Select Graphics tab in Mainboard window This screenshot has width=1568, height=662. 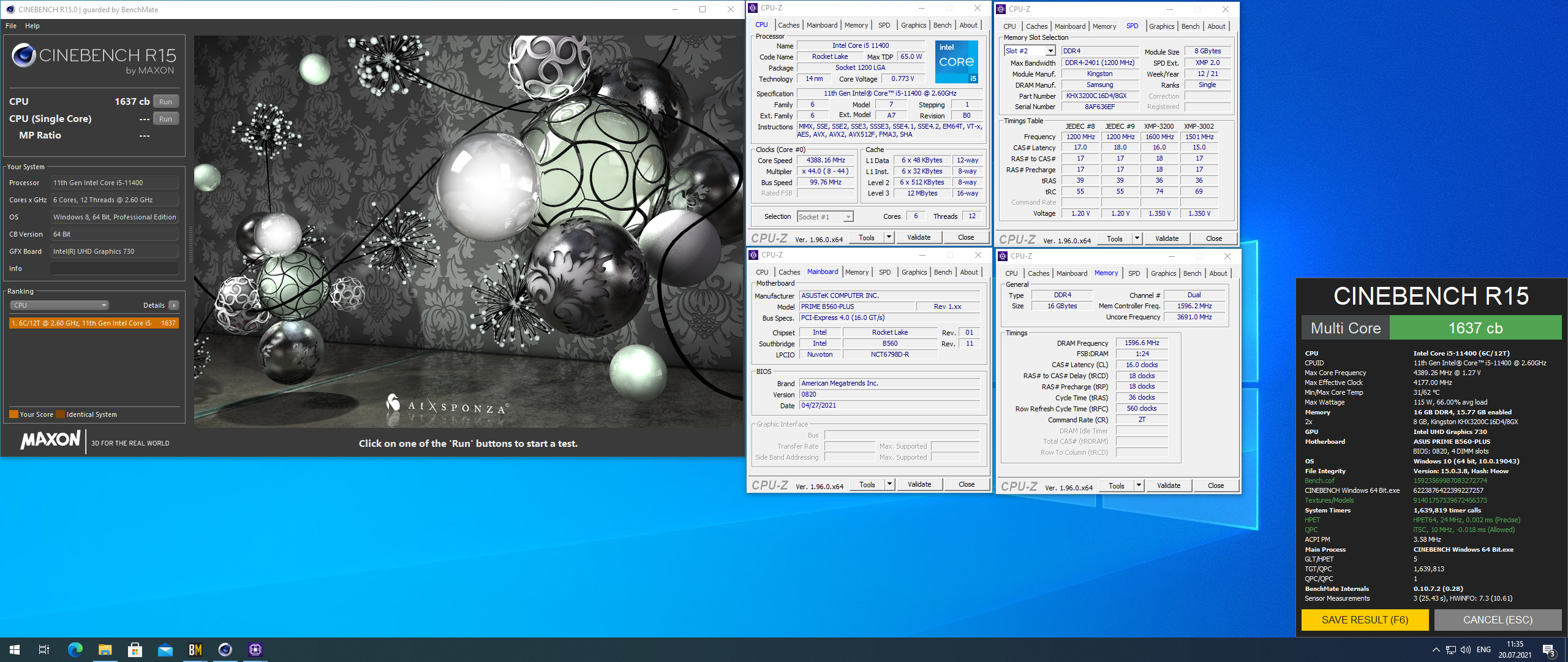(914, 272)
